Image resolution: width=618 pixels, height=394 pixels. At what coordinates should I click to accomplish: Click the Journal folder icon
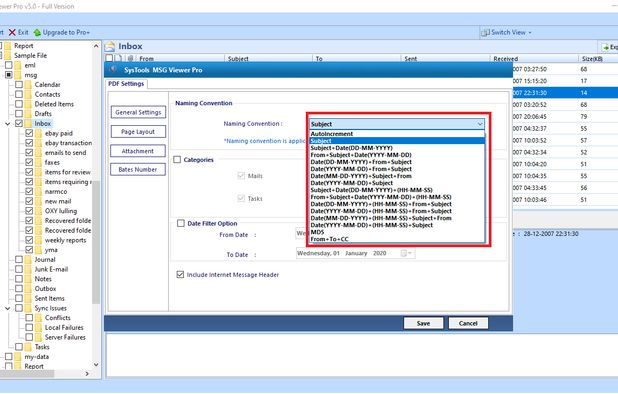click(x=28, y=259)
